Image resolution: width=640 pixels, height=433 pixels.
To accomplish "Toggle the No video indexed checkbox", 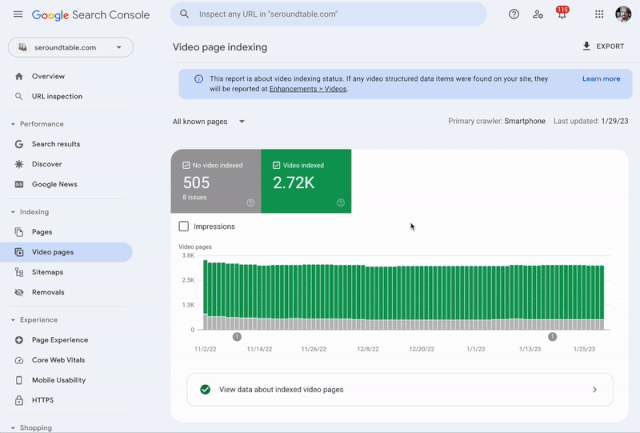I will point(186,165).
